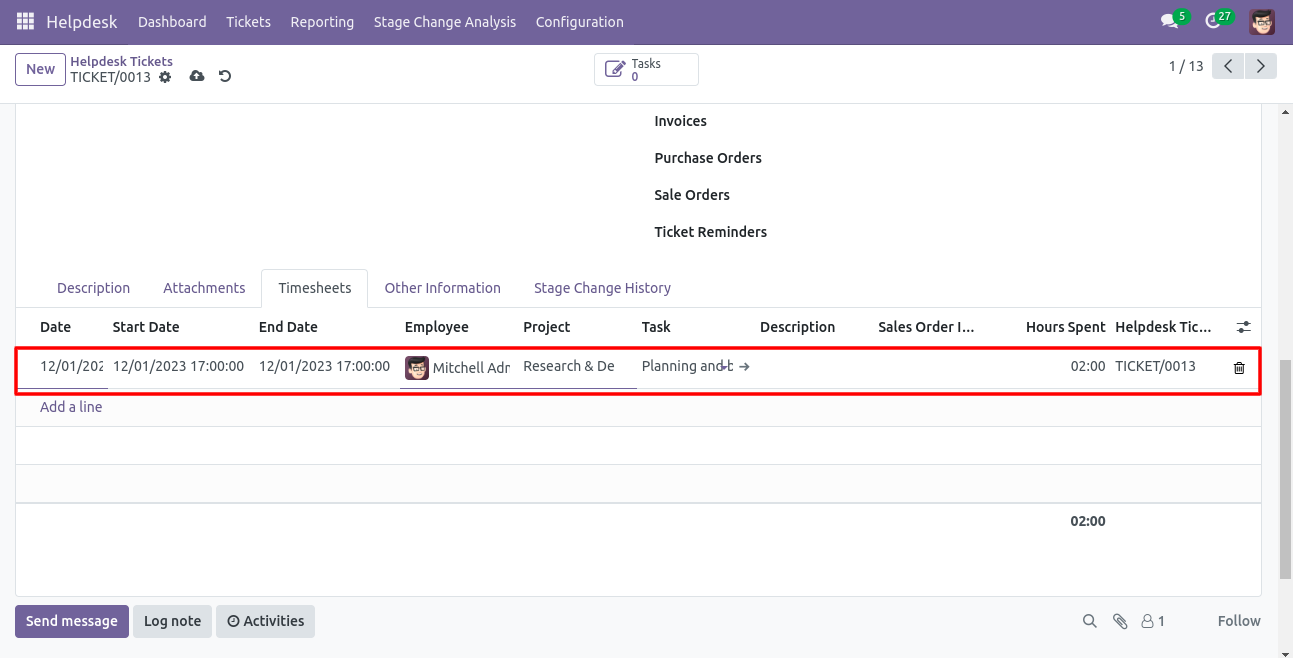
Task: Click the Invoices label
Action: tap(680, 121)
